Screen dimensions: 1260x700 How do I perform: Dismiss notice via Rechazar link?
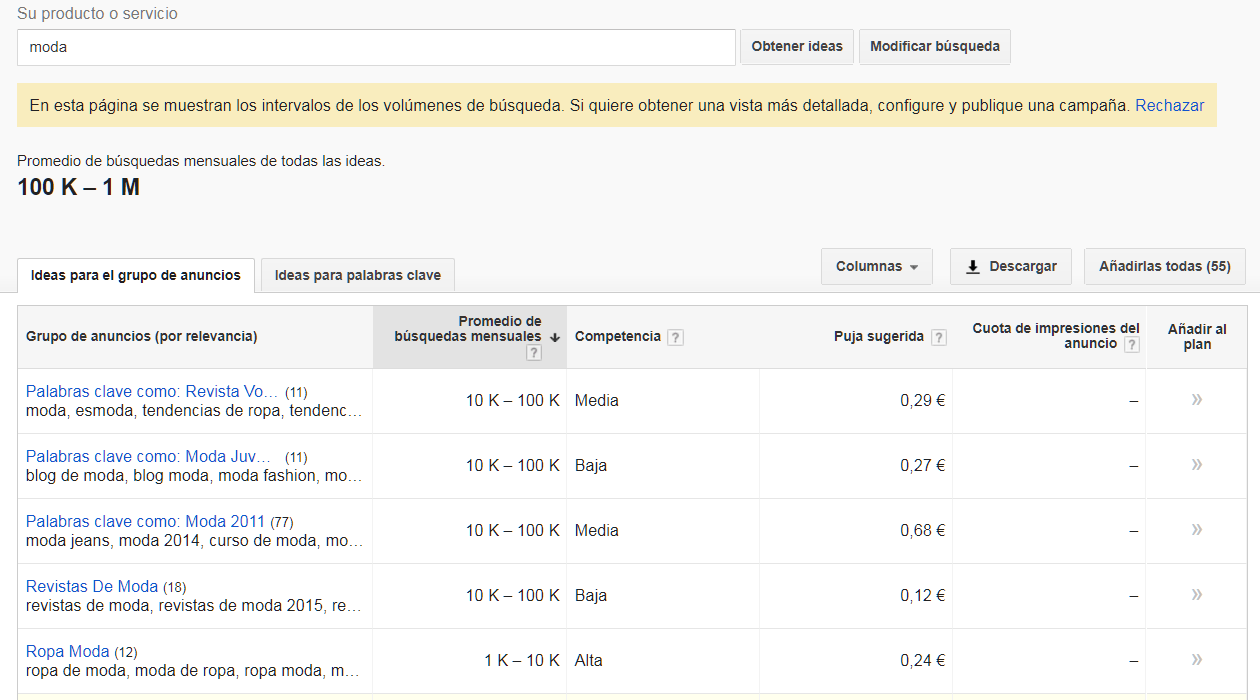tap(1169, 105)
